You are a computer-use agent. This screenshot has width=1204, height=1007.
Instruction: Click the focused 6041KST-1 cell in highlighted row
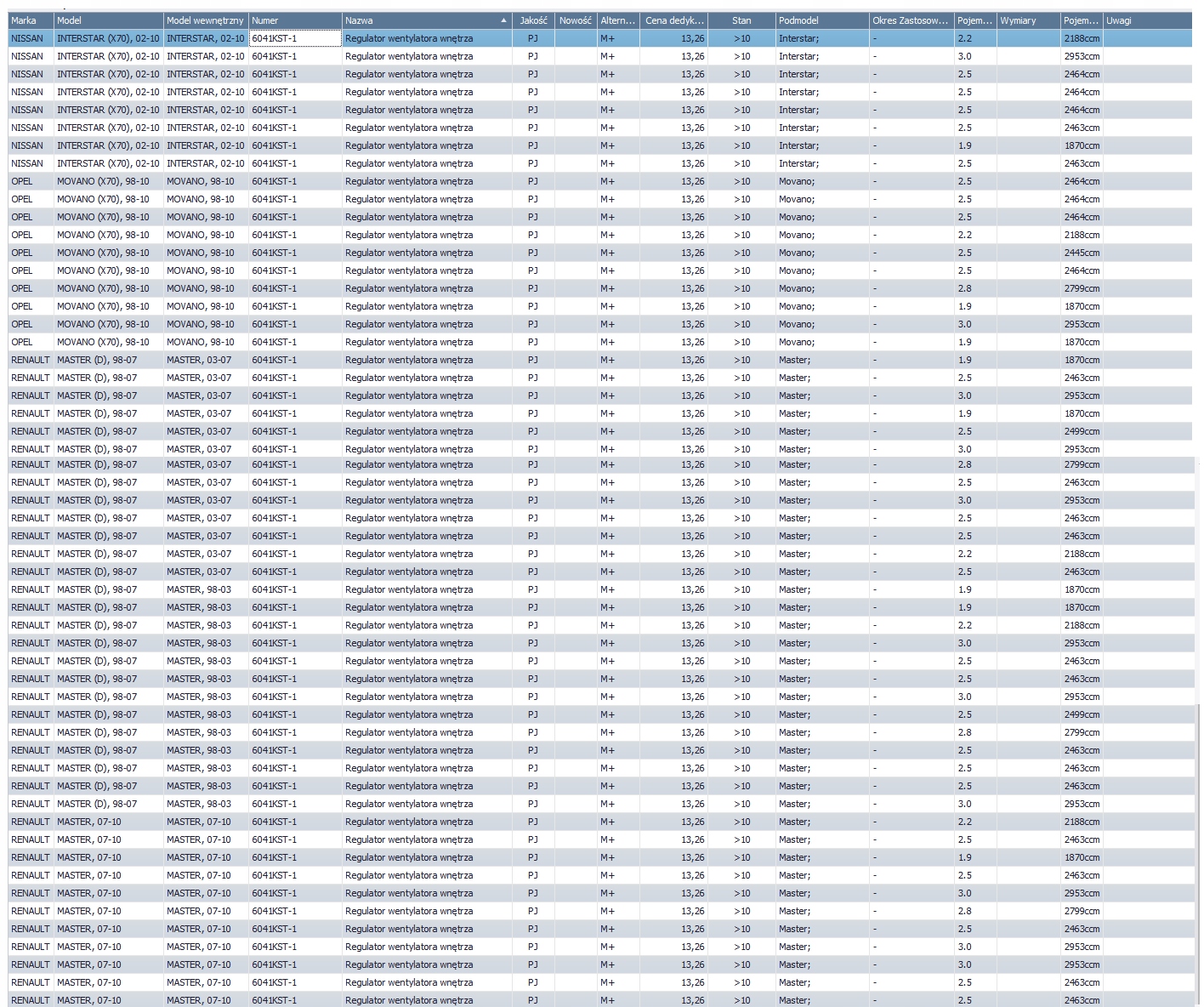click(295, 38)
